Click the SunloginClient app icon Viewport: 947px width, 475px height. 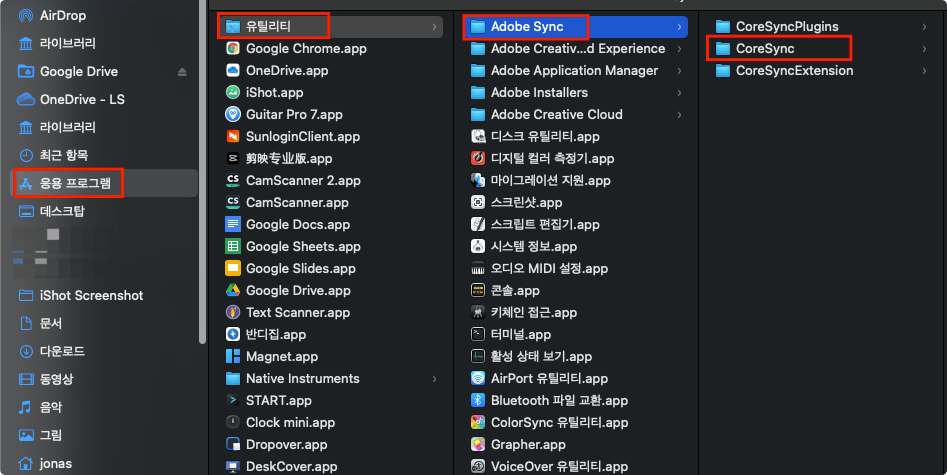(x=233, y=136)
